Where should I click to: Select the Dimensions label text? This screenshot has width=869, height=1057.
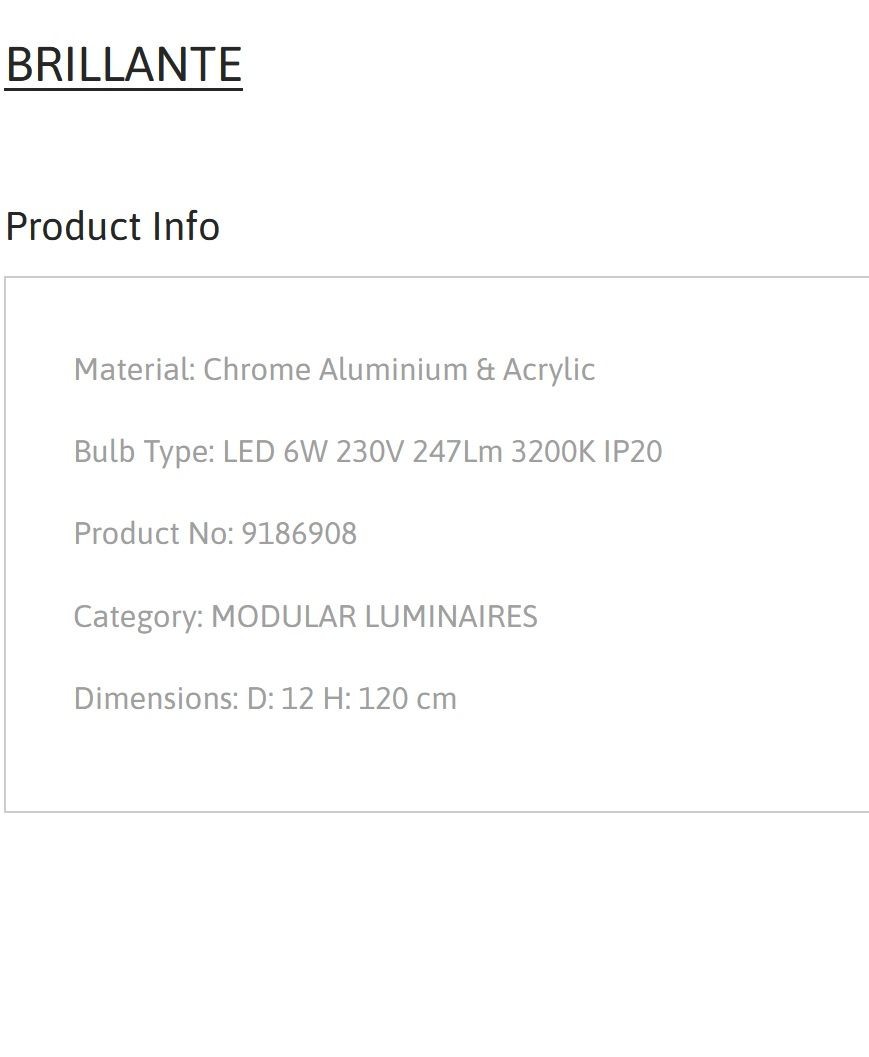(x=156, y=699)
